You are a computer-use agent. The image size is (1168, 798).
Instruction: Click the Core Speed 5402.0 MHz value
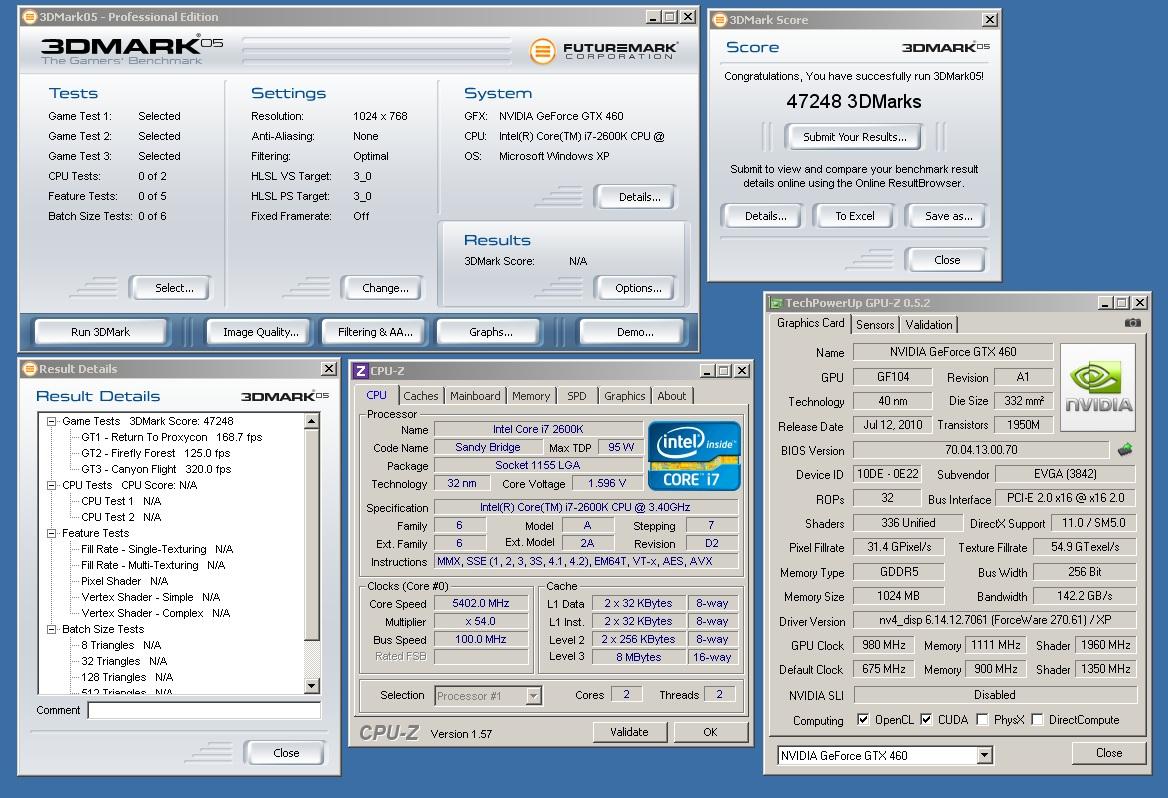480,604
